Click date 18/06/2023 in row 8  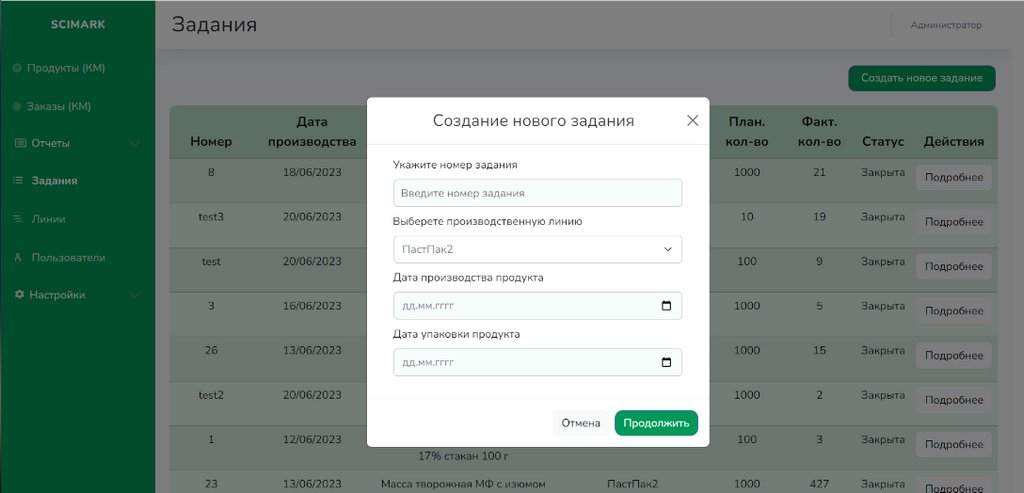point(312,172)
